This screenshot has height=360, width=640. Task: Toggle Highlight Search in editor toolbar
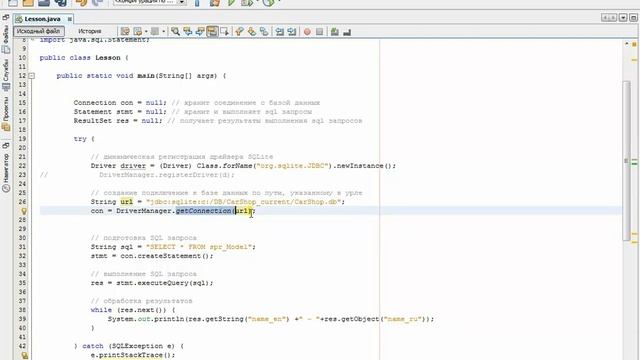212,31
